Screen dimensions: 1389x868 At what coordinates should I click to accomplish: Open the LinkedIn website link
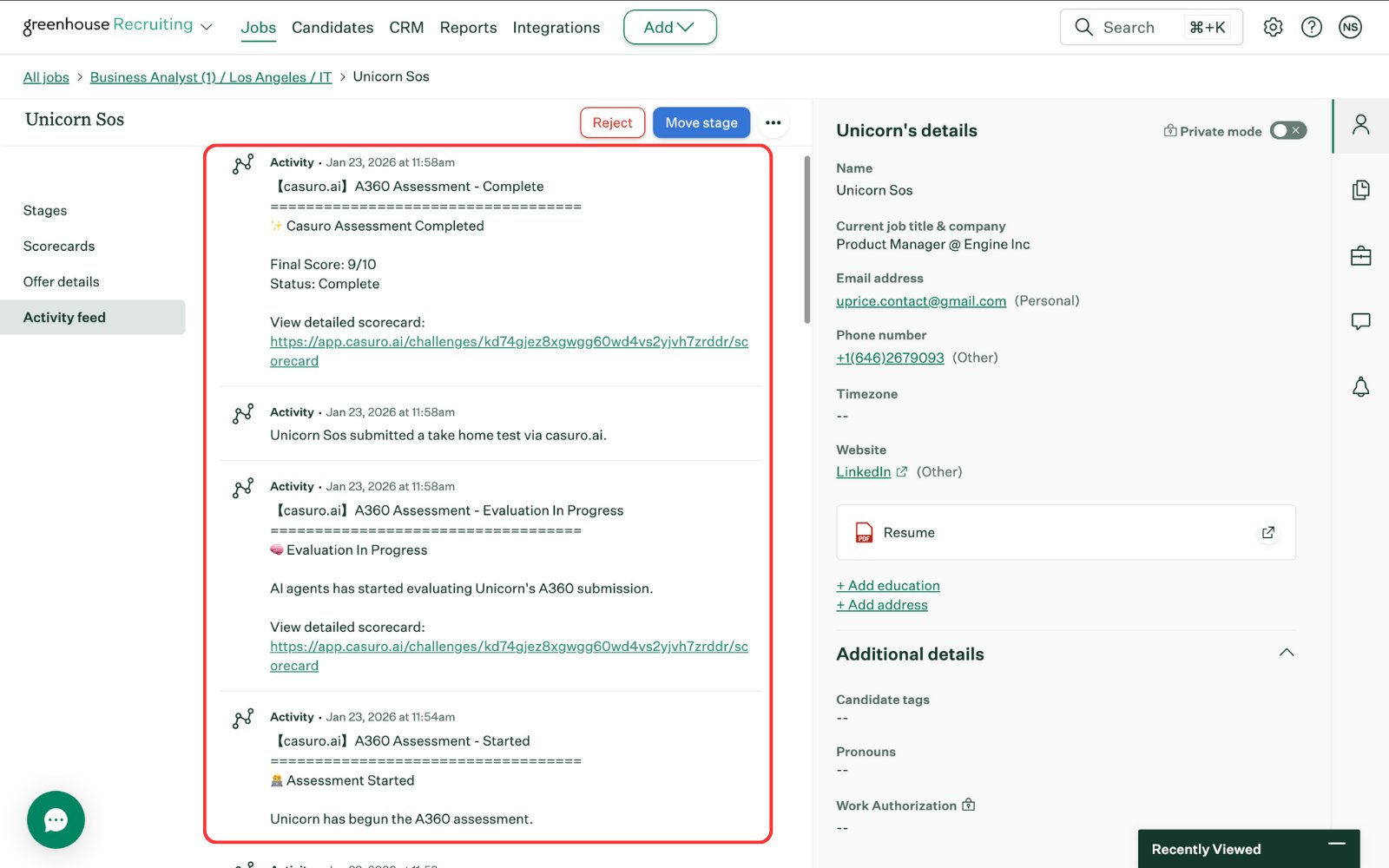pos(863,471)
